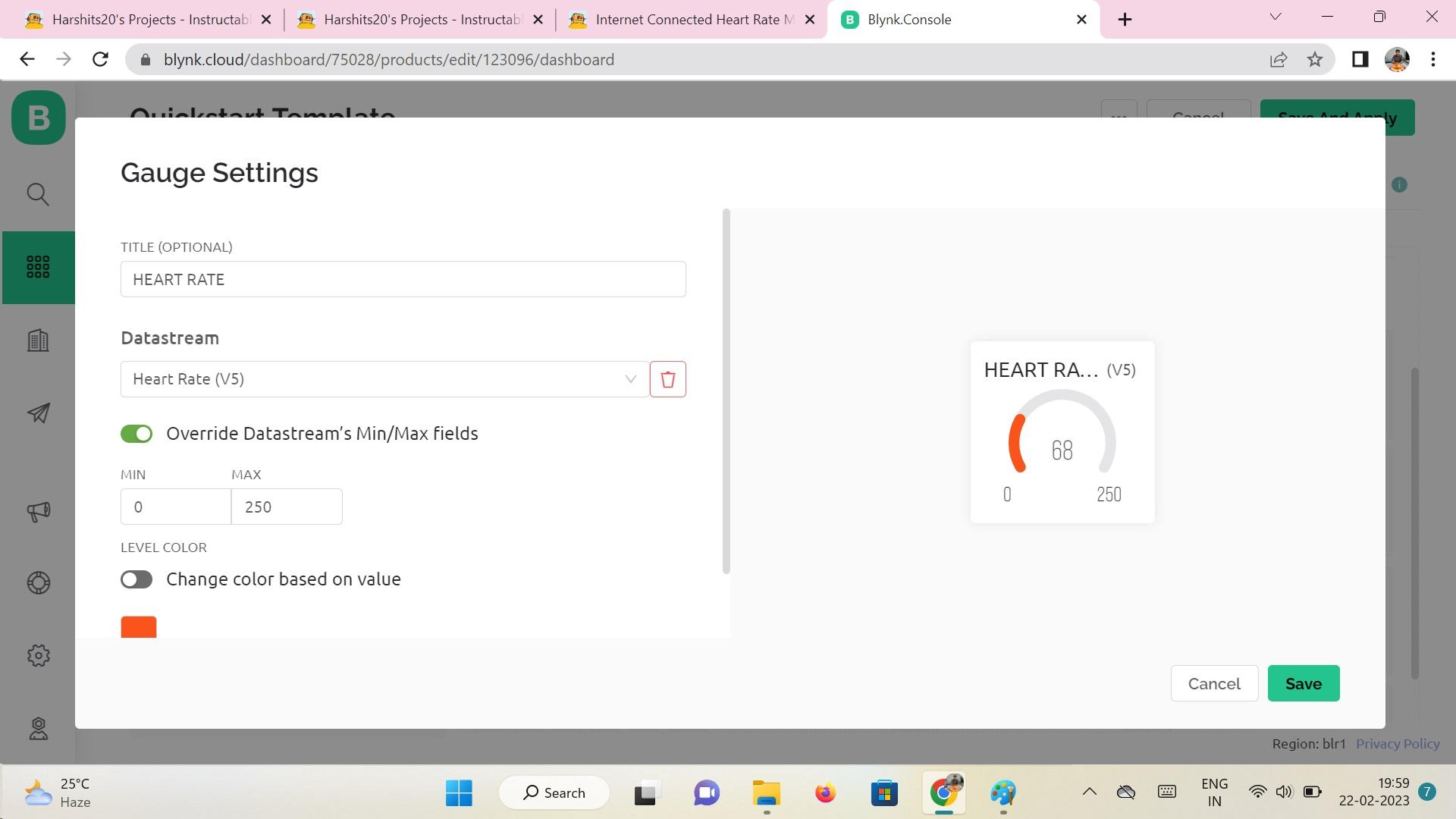Viewport: 1456px width, 819px height.
Task: Click the HEART RATE title input field
Action: coord(403,280)
